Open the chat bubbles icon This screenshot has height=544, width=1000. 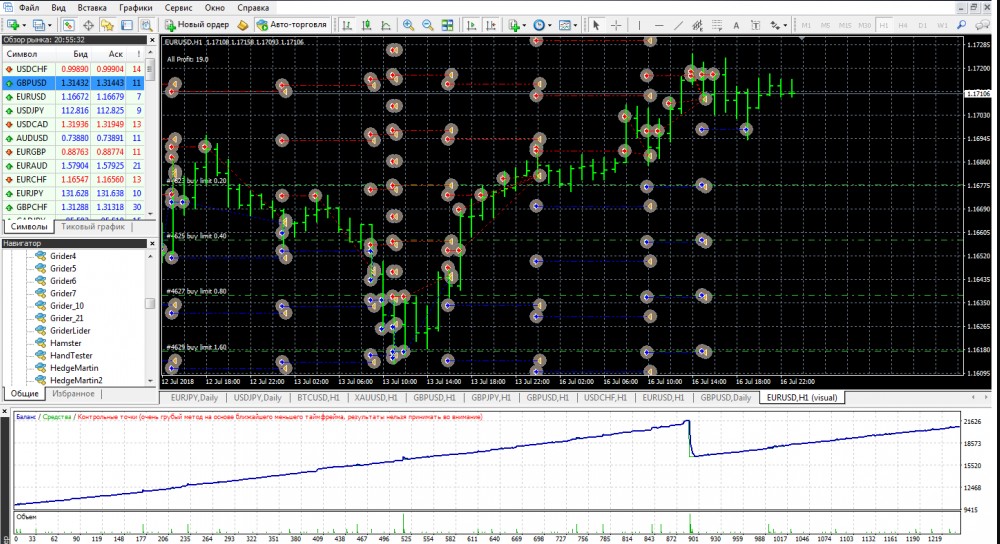coord(982,25)
